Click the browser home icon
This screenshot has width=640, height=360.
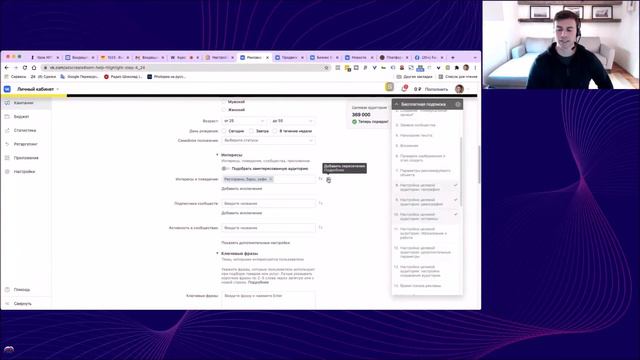(x=34, y=68)
